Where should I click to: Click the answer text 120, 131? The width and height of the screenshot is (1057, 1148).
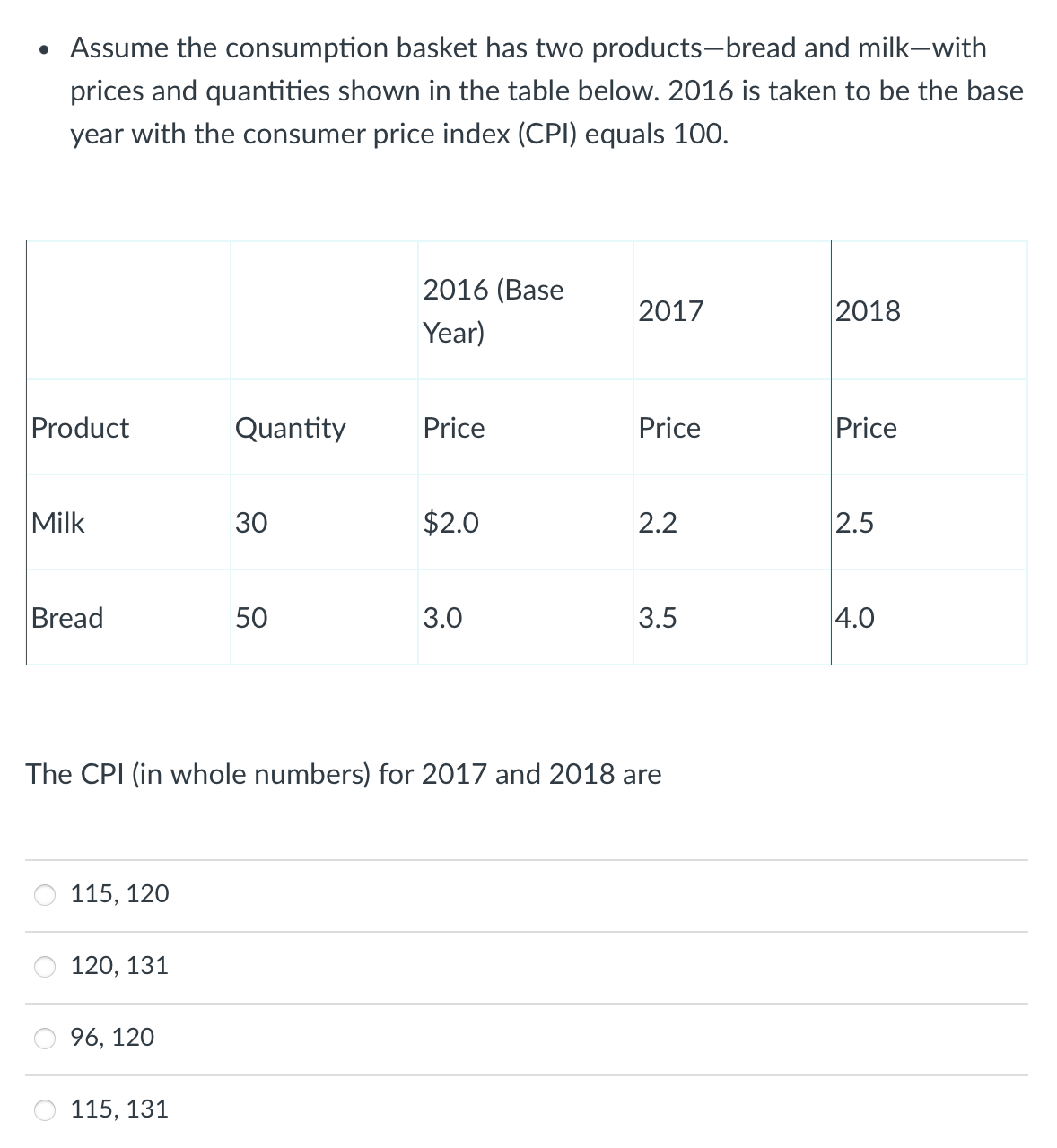click(x=118, y=965)
